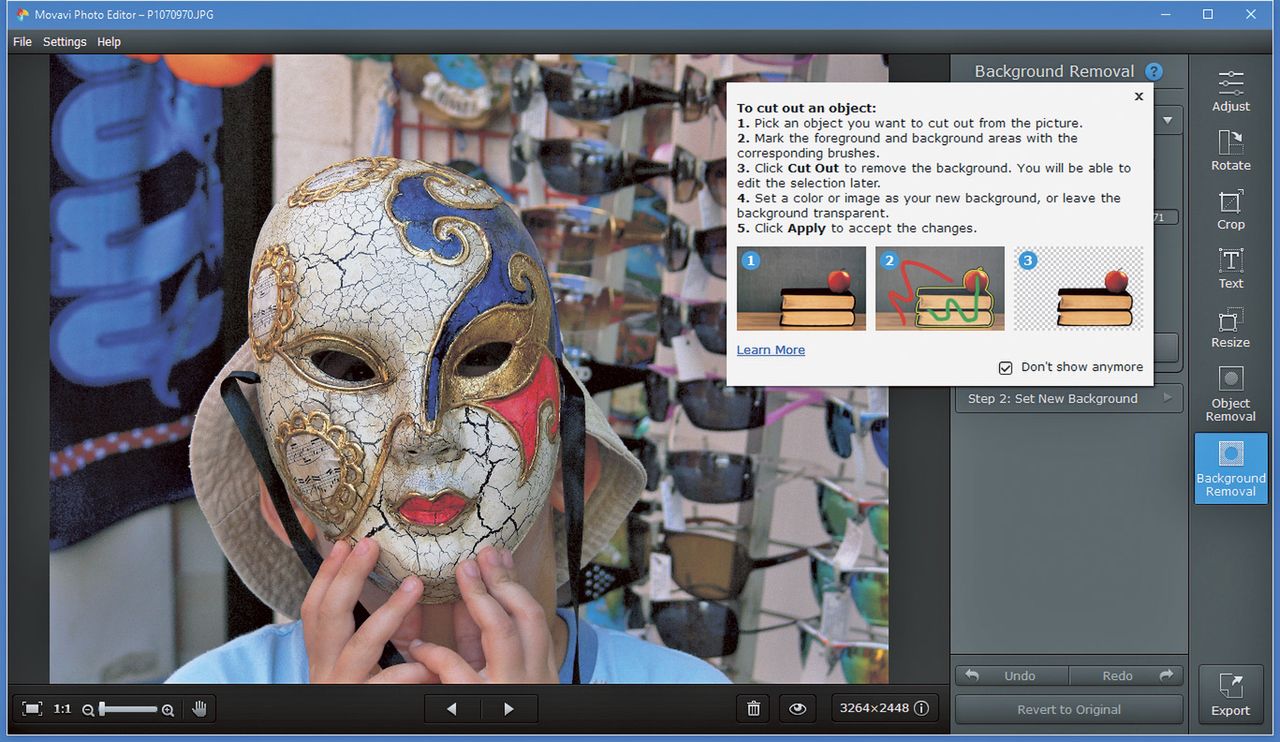Close the cut out instructions popup
This screenshot has height=742, width=1280.
[x=1138, y=96]
